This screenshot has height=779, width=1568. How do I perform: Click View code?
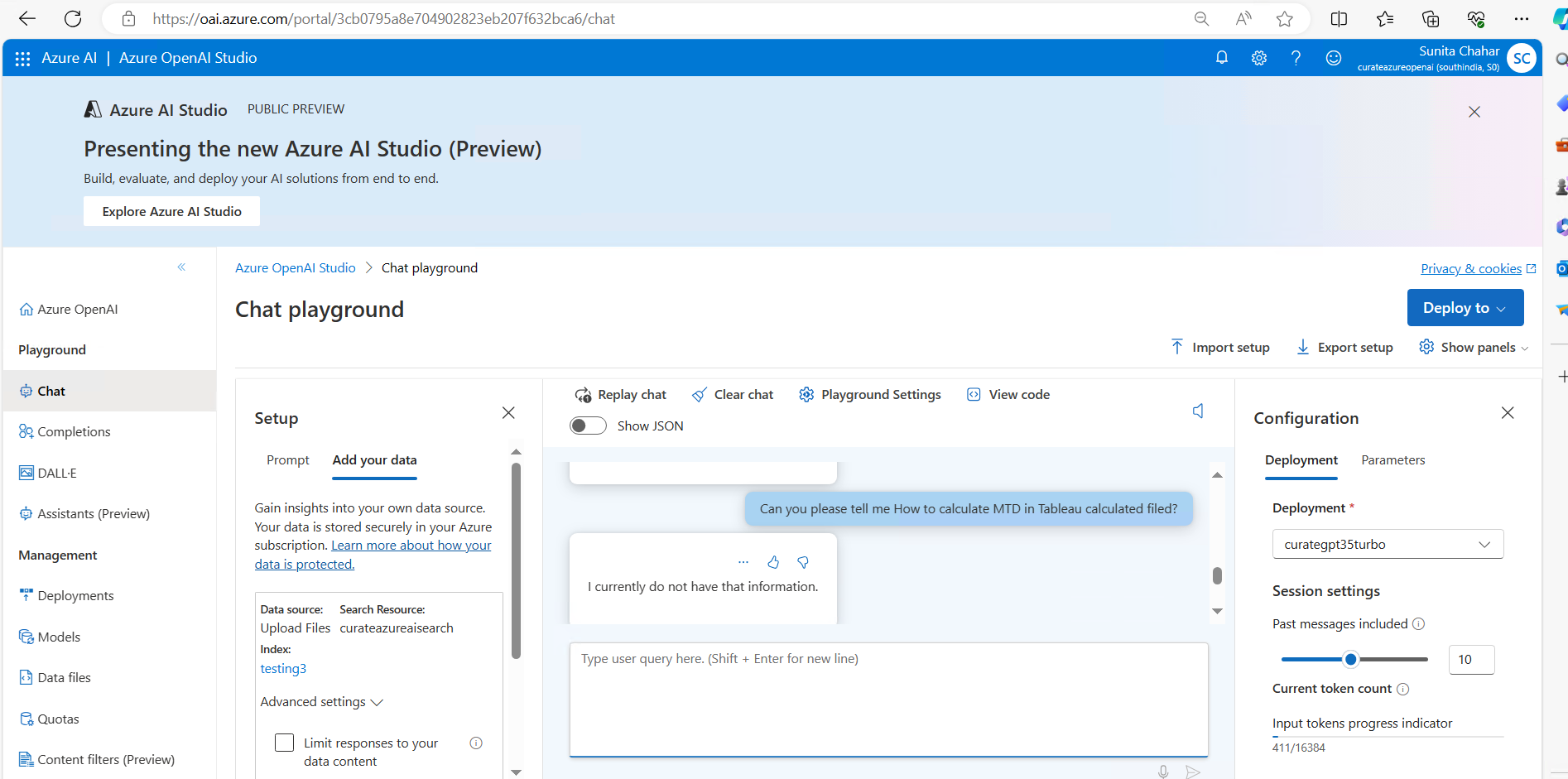coord(1008,395)
